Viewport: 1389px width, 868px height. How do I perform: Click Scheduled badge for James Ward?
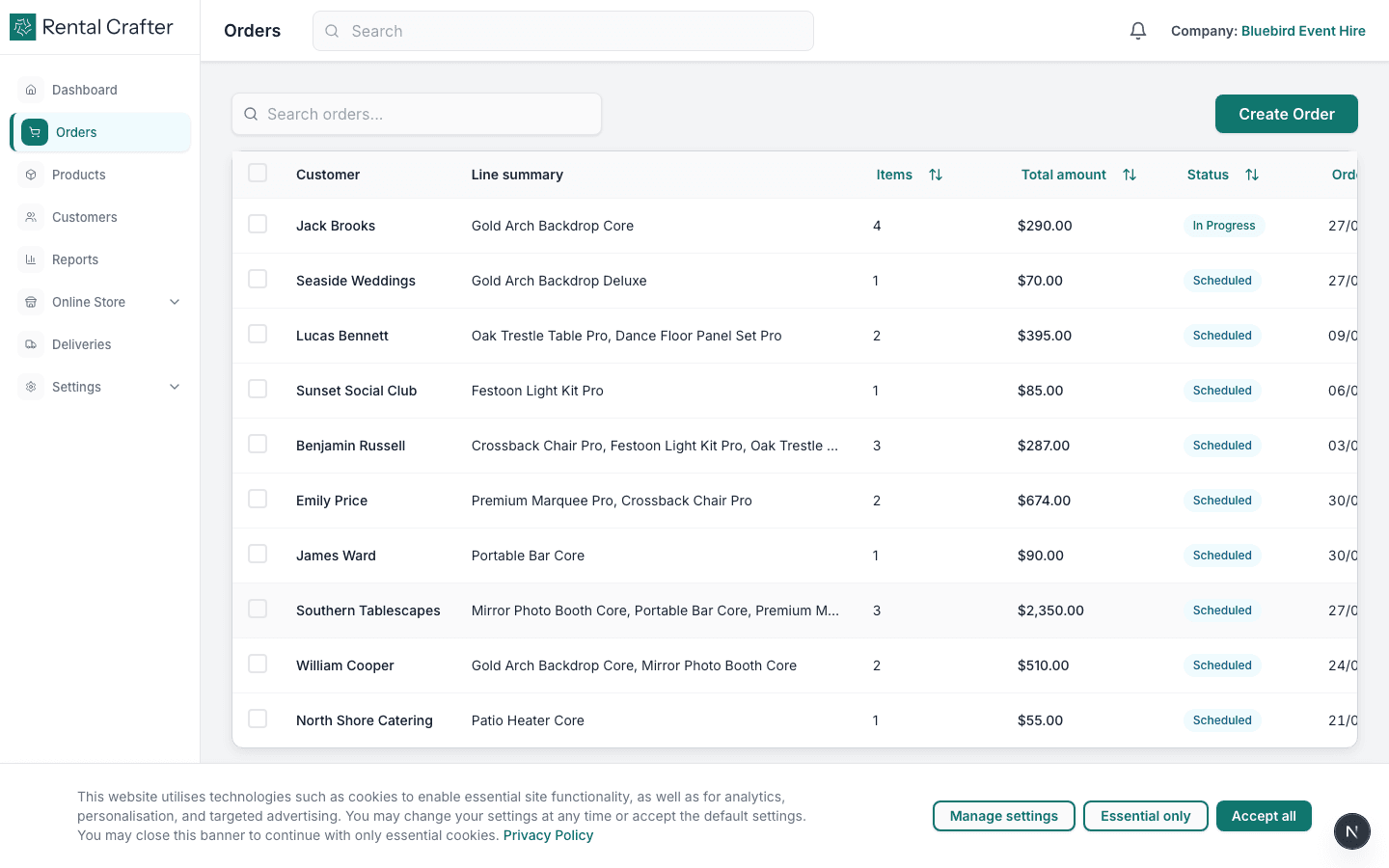point(1222,556)
